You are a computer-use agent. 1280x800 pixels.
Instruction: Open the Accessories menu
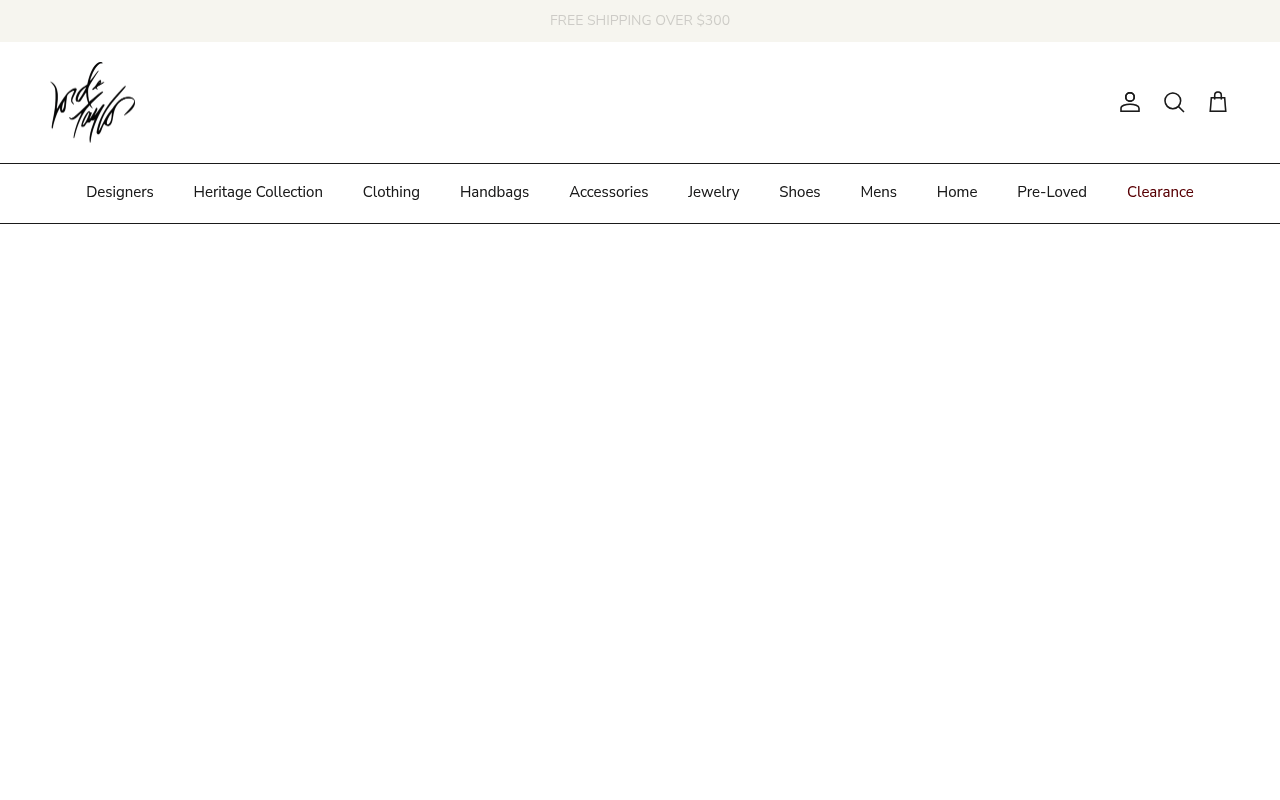608,192
